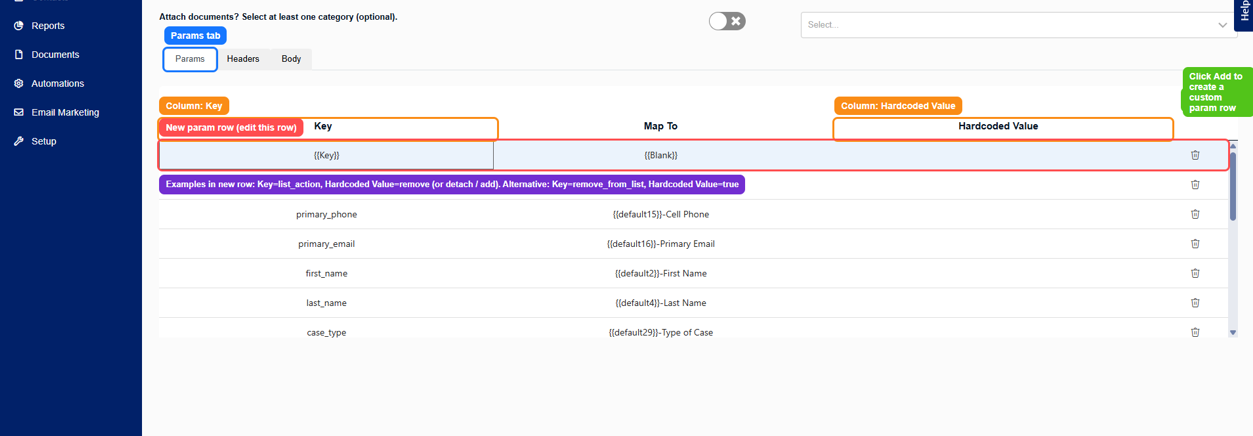The width and height of the screenshot is (1253, 436).
Task: Open Setup in the sidebar
Action: (43, 142)
